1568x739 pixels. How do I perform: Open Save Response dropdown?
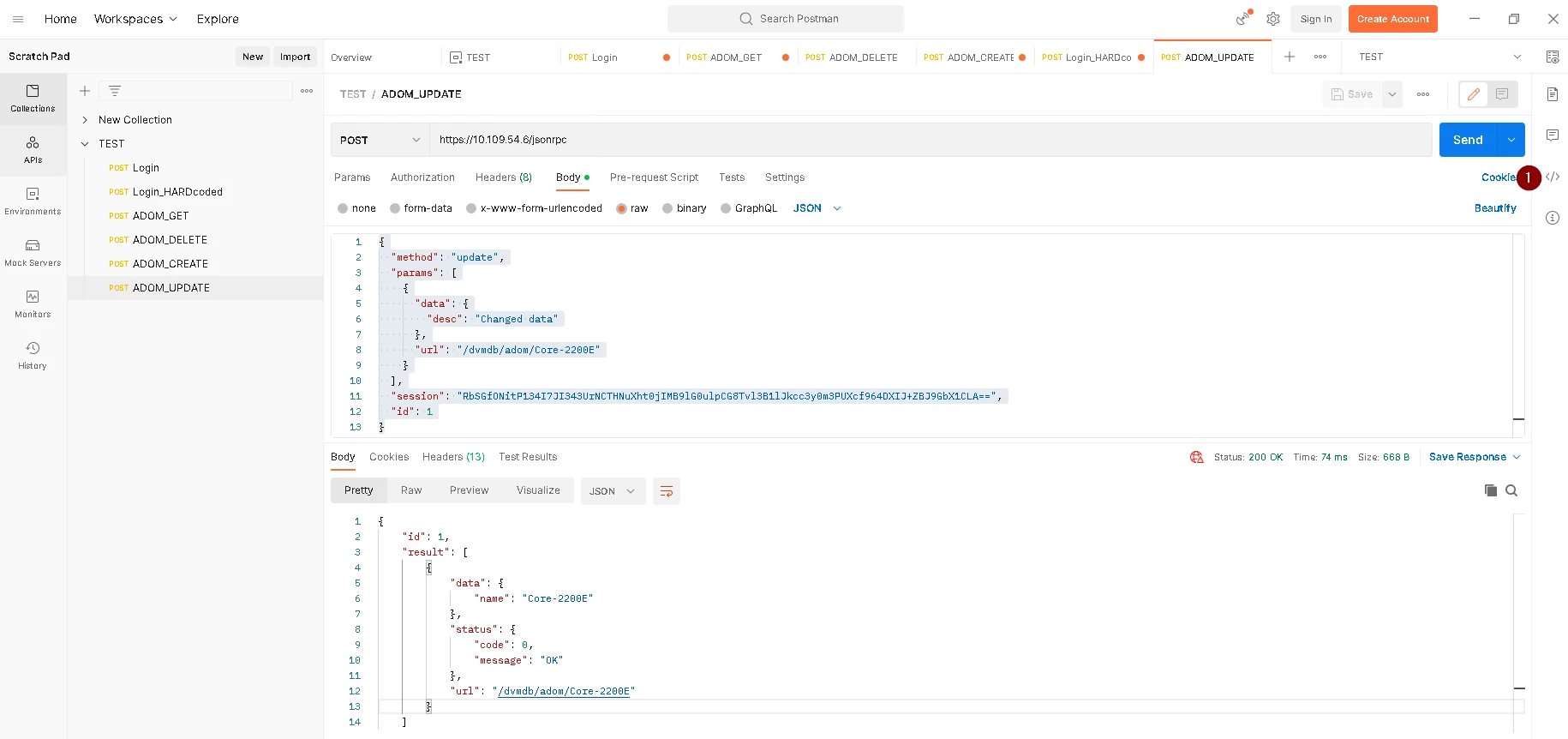tap(1475, 457)
